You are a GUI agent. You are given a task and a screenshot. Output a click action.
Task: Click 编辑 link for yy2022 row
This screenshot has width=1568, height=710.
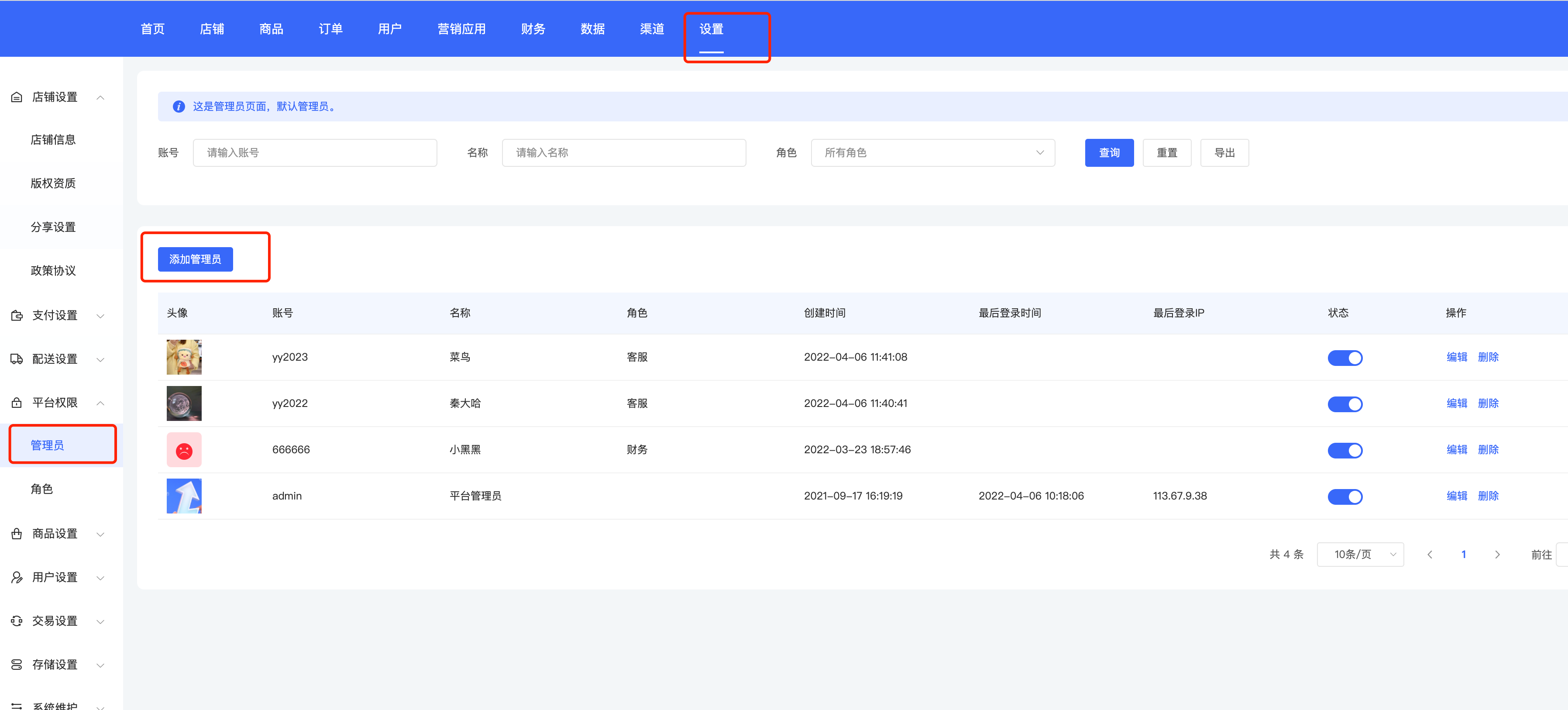pos(1457,403)
